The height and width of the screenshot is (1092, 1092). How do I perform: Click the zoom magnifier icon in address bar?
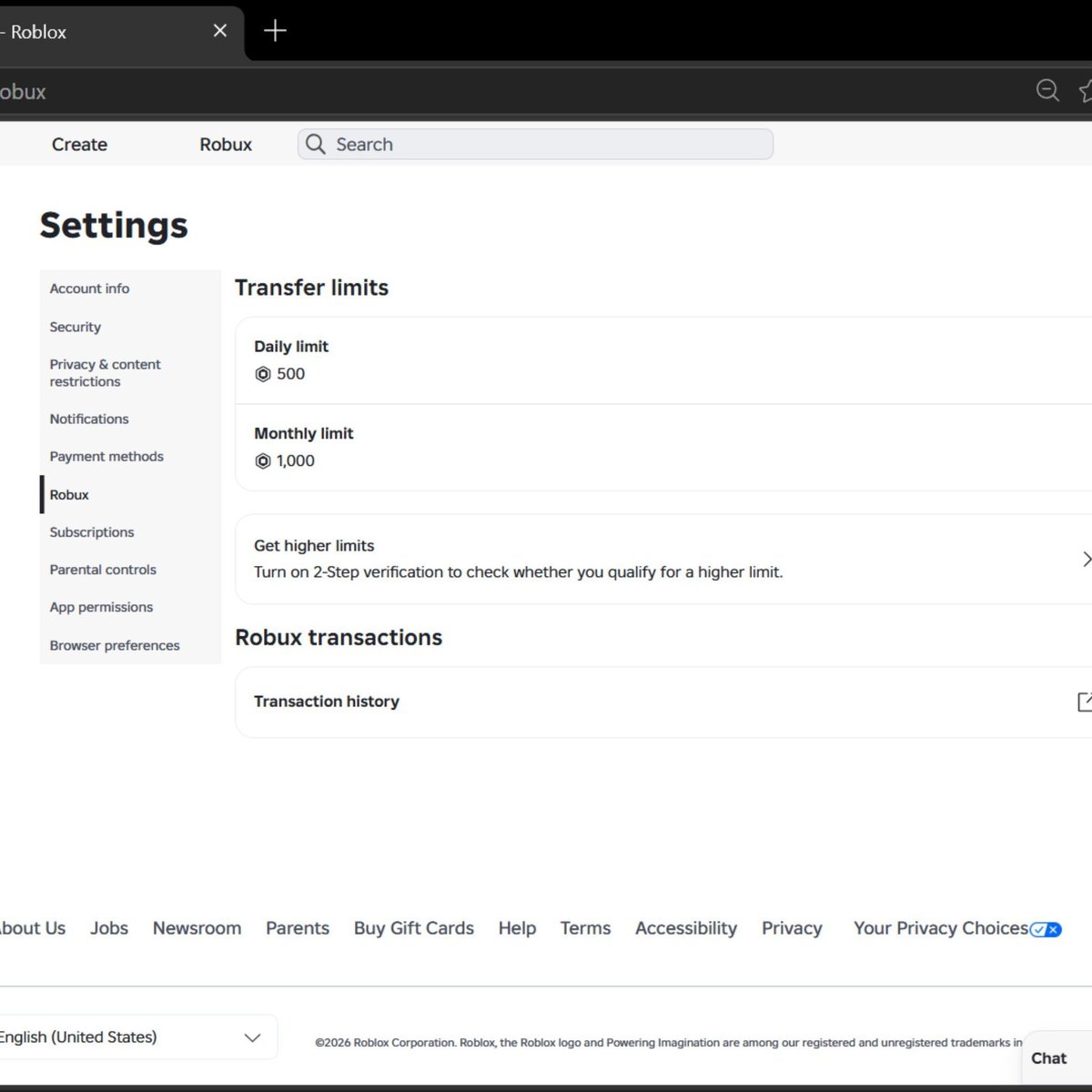coord(1047,90)
